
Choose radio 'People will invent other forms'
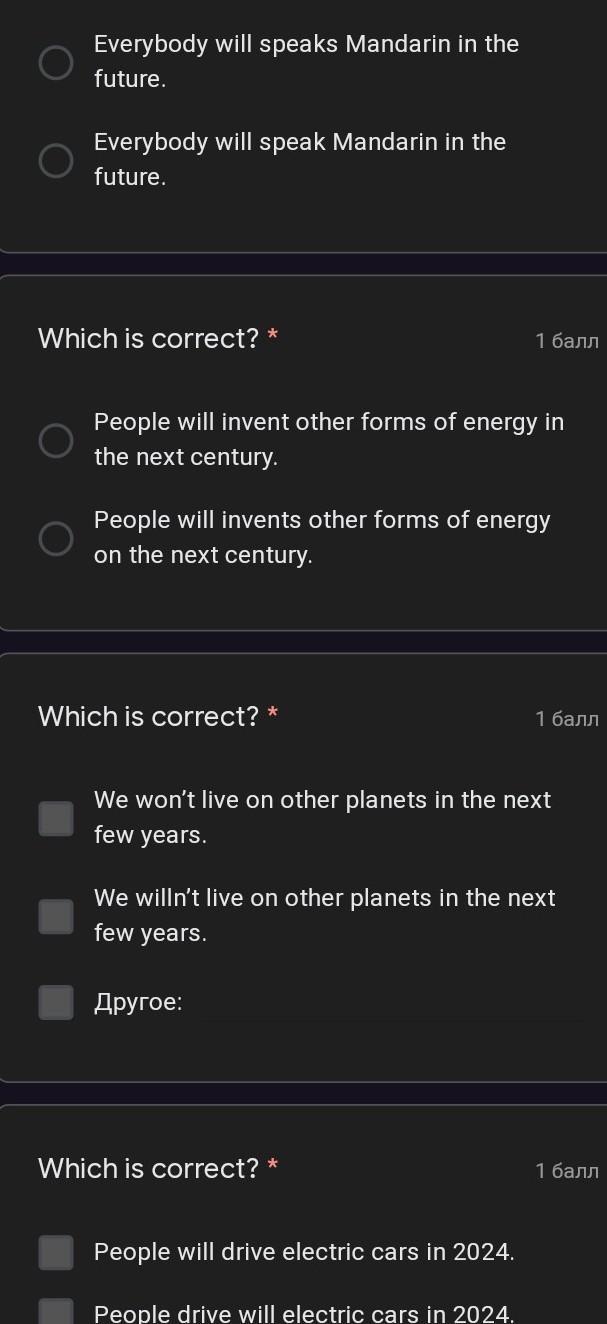55,440
